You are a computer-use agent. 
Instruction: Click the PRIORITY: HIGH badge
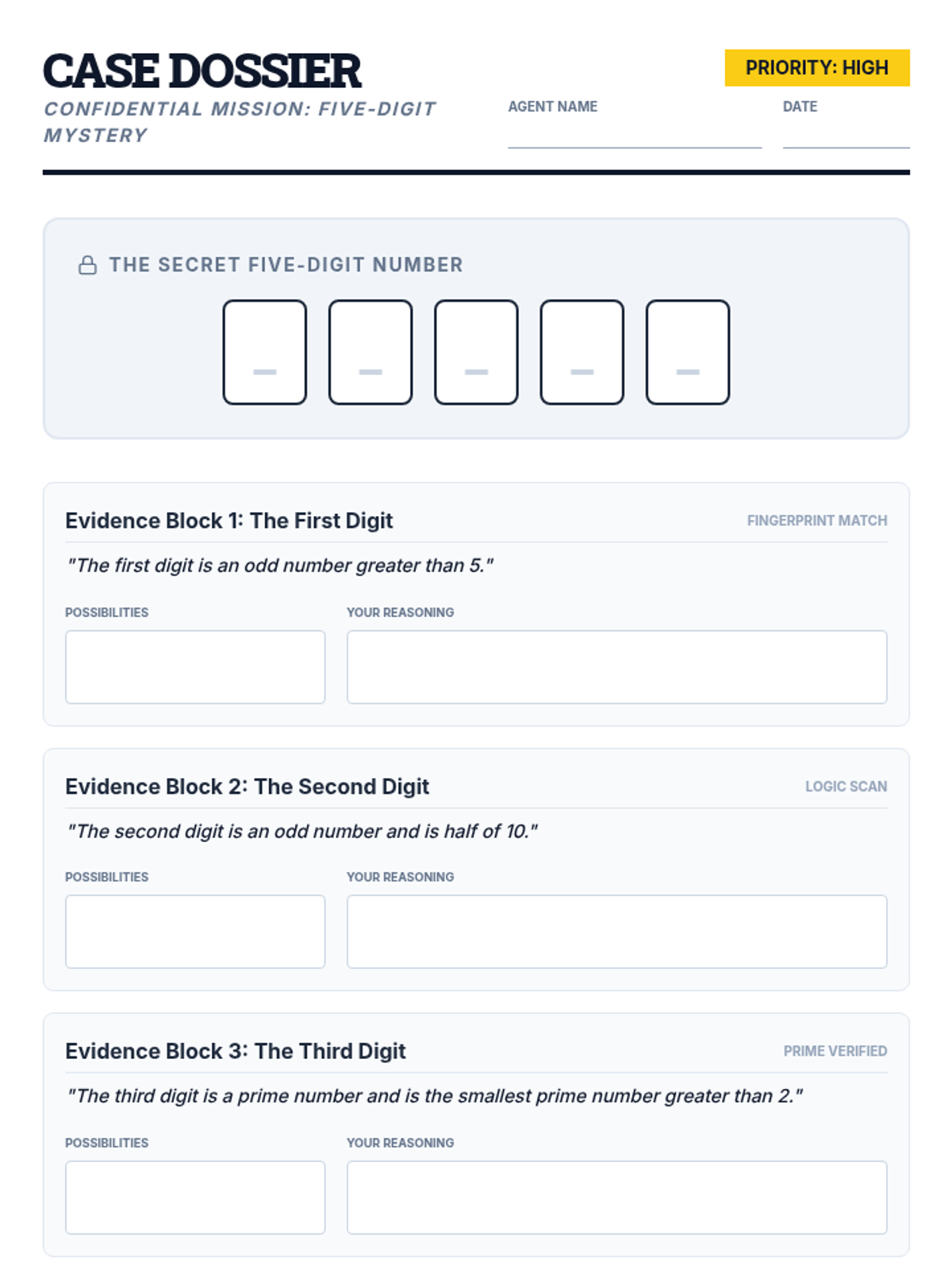click(816, 68)
